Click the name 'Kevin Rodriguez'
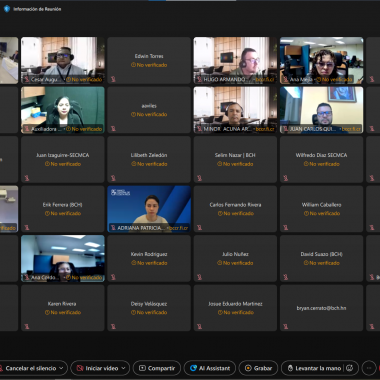 (x=149, y=254)
